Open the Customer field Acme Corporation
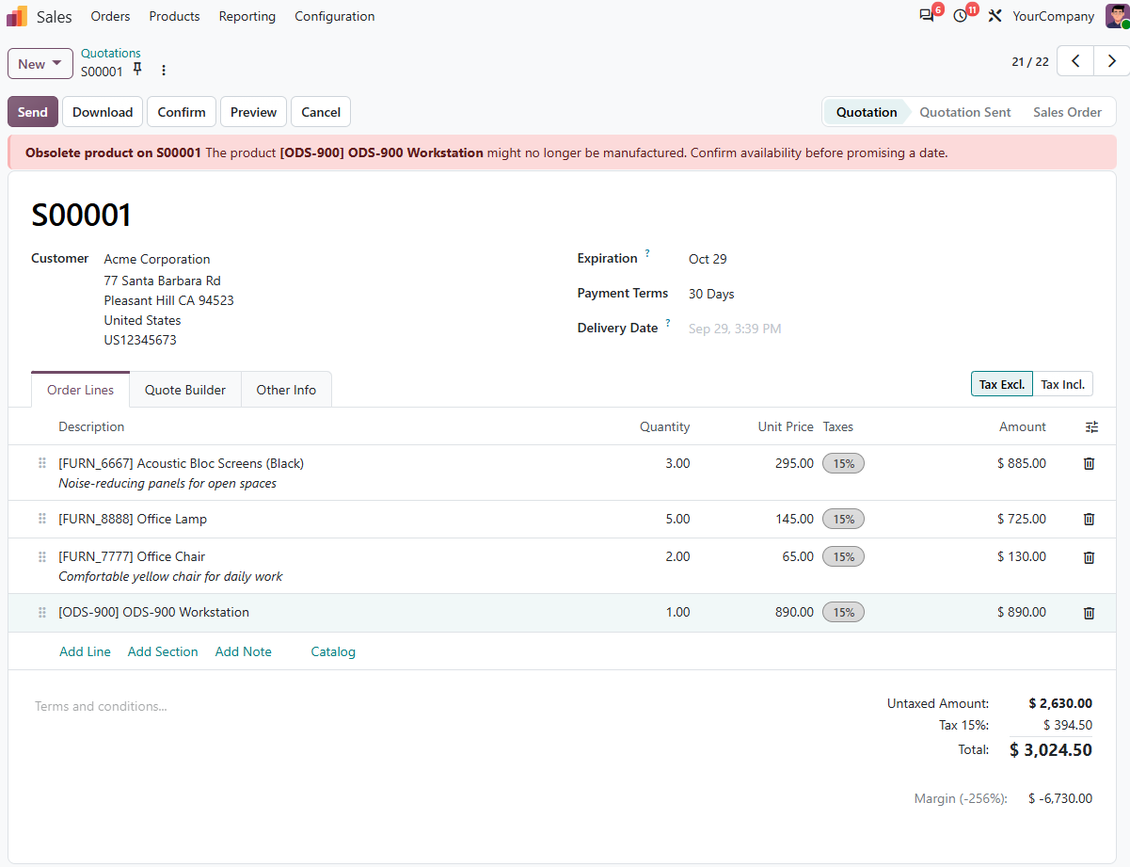The height and width of the screenshot is (867, 1130). 157,259
